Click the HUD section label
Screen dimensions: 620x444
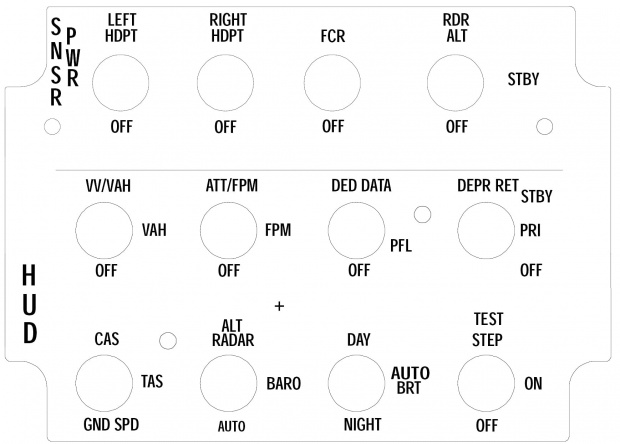click(x=30, y=303)
